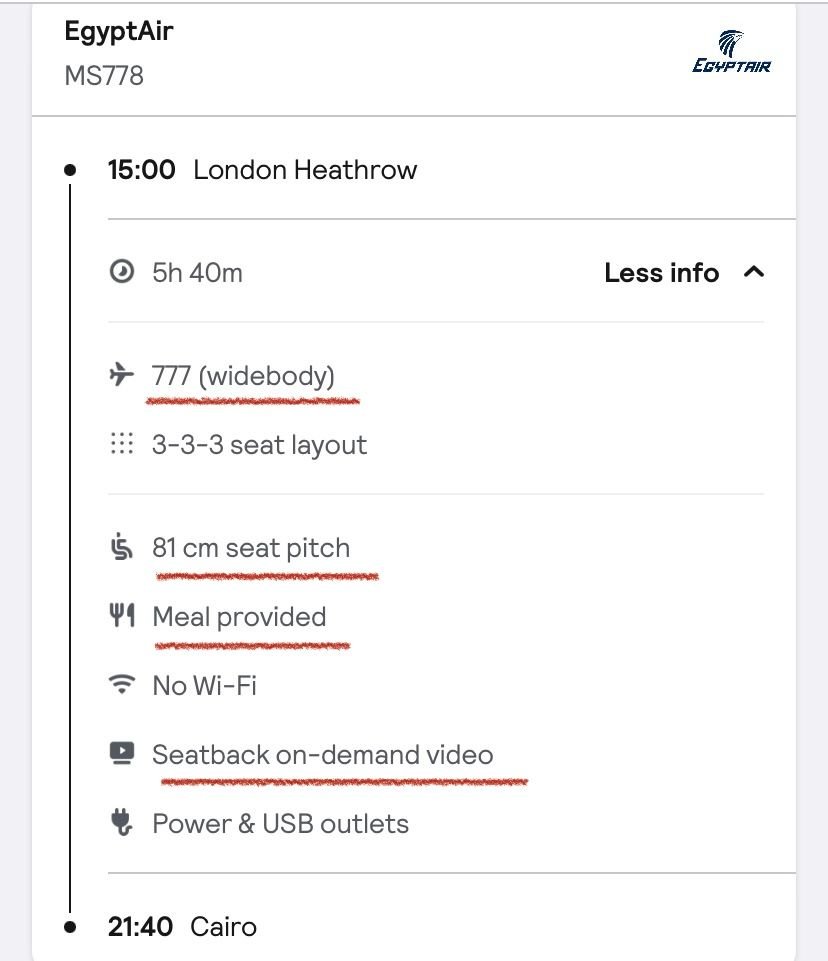
Task: Click the power plug outlet icon
Action: click(x=122, y=823)
